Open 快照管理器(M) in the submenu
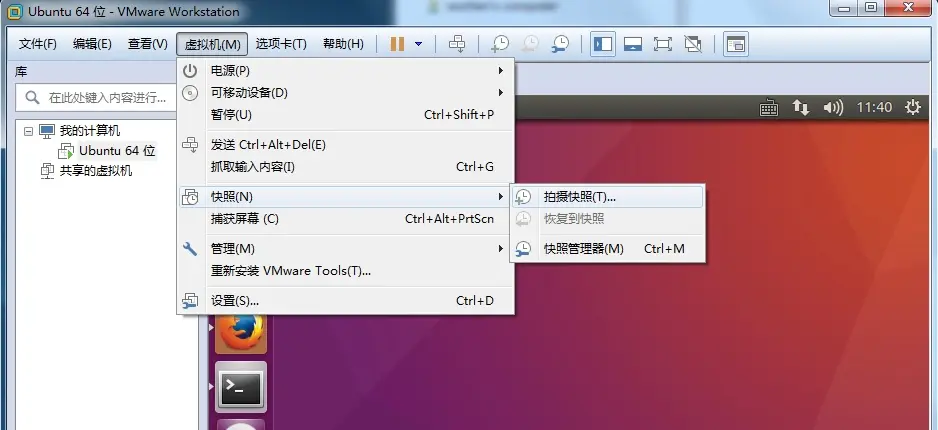938x430 pixels. coord(607,249)
